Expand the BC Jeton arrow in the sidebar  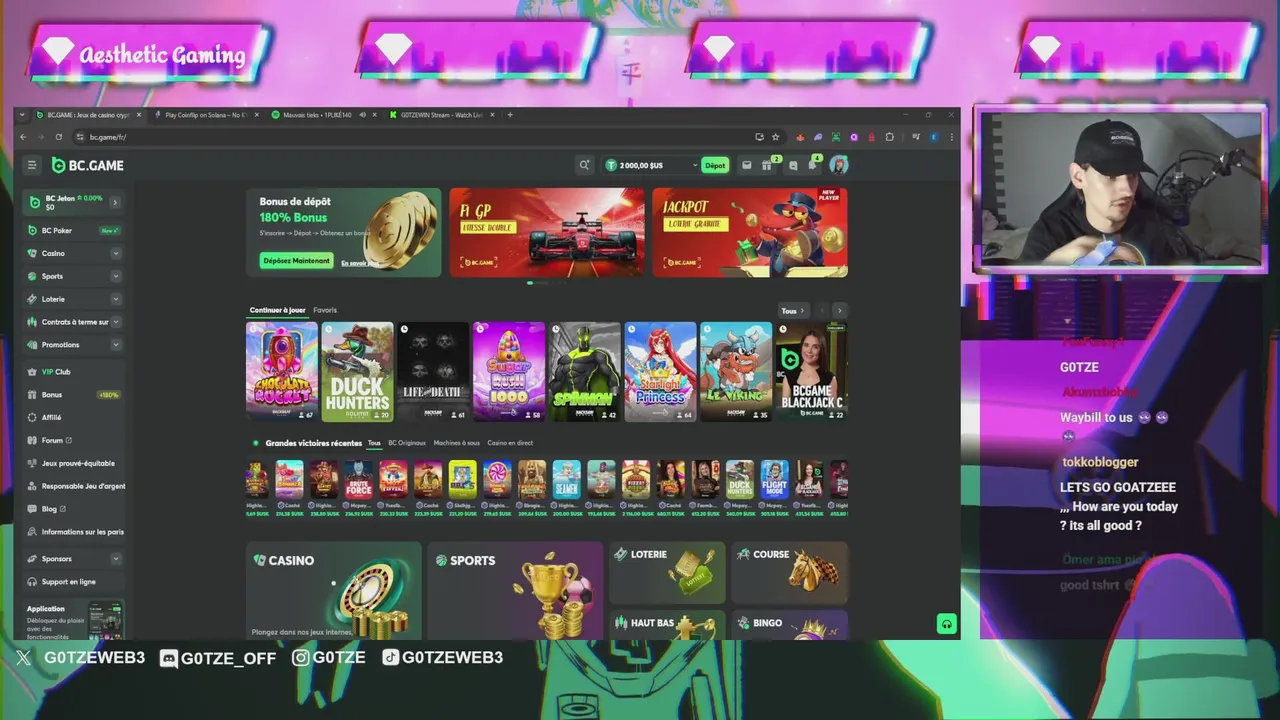pos(115,202)
